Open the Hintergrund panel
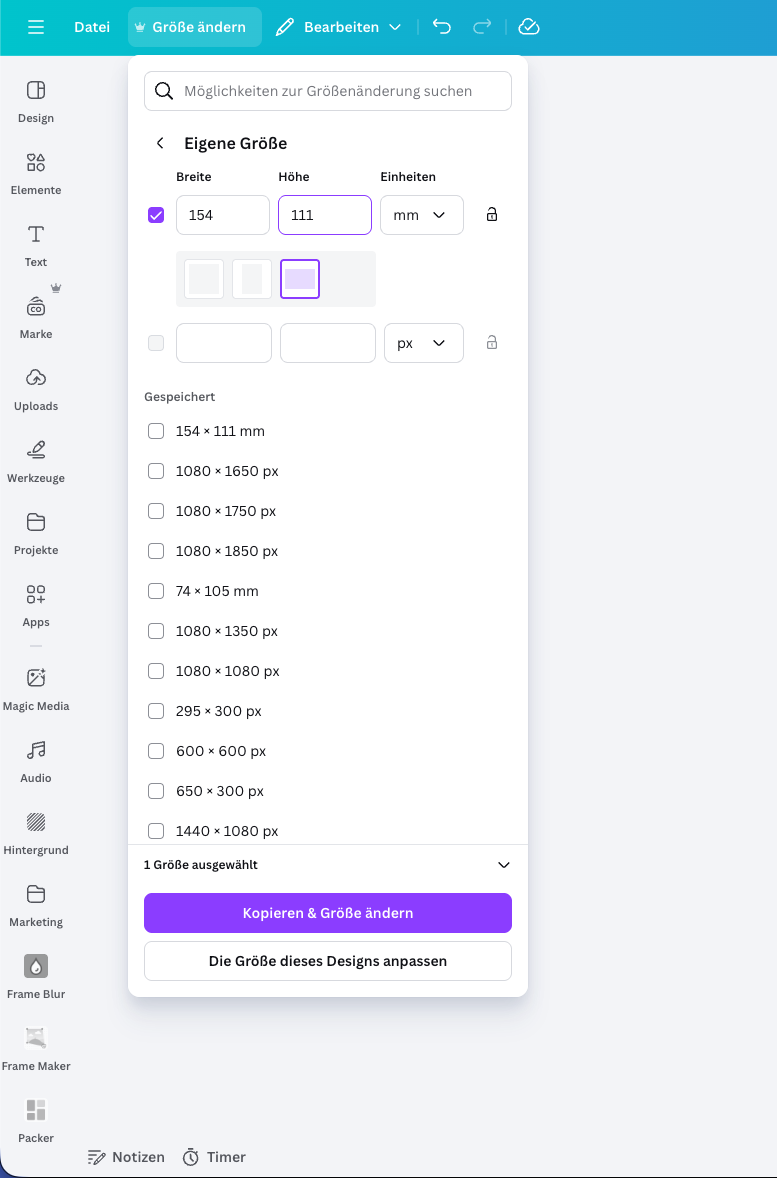 pos(35,832)
